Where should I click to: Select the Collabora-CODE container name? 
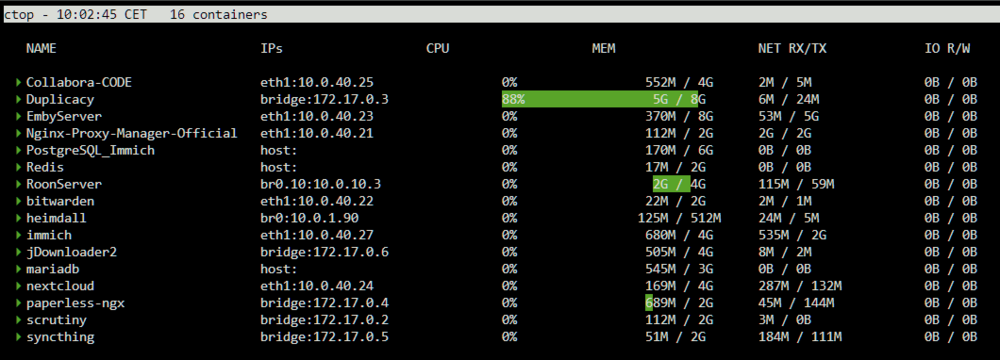coord(79,82)
